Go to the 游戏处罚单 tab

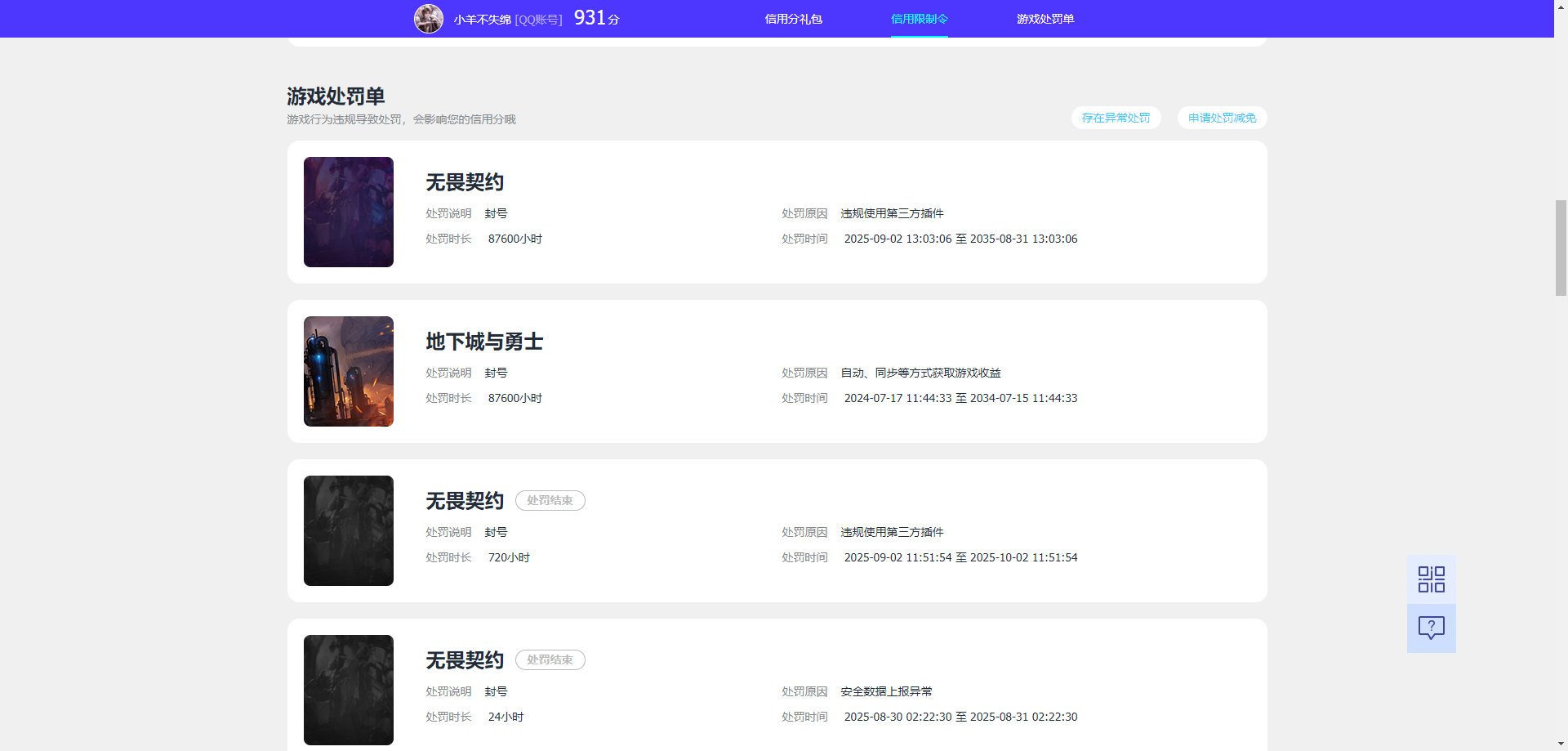coord(1045,19)
